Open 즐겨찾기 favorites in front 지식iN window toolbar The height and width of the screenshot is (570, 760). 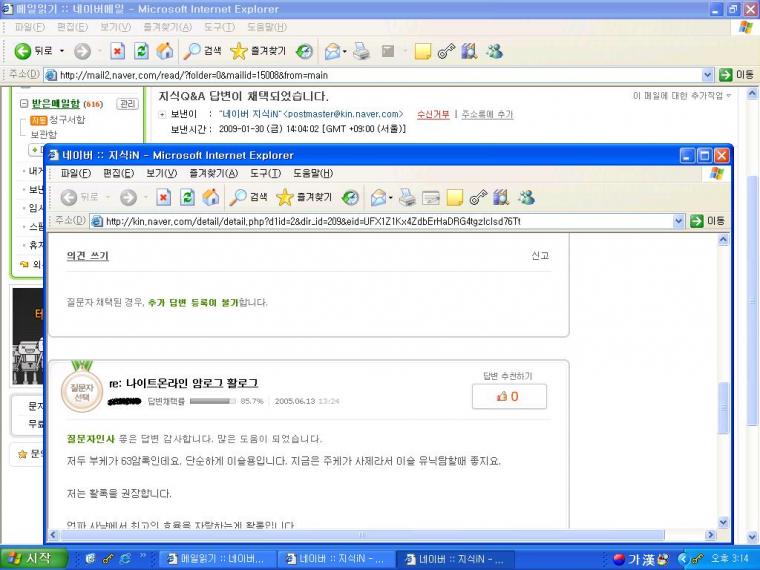pyautogui.click(x=304, y=197)
